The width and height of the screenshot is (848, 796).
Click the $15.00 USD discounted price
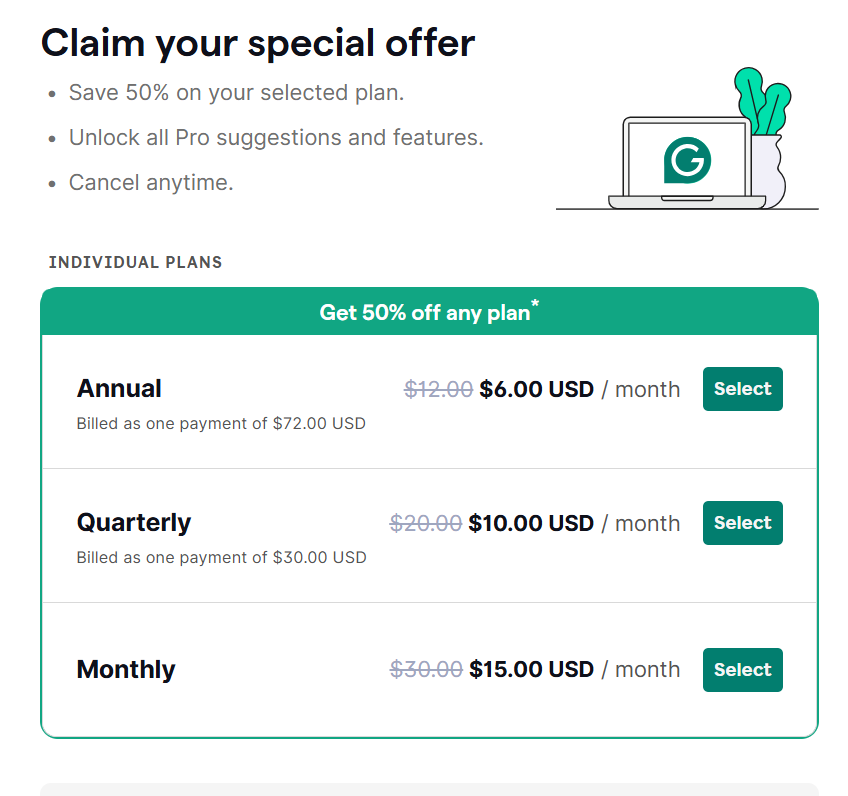tap(531, 670)
